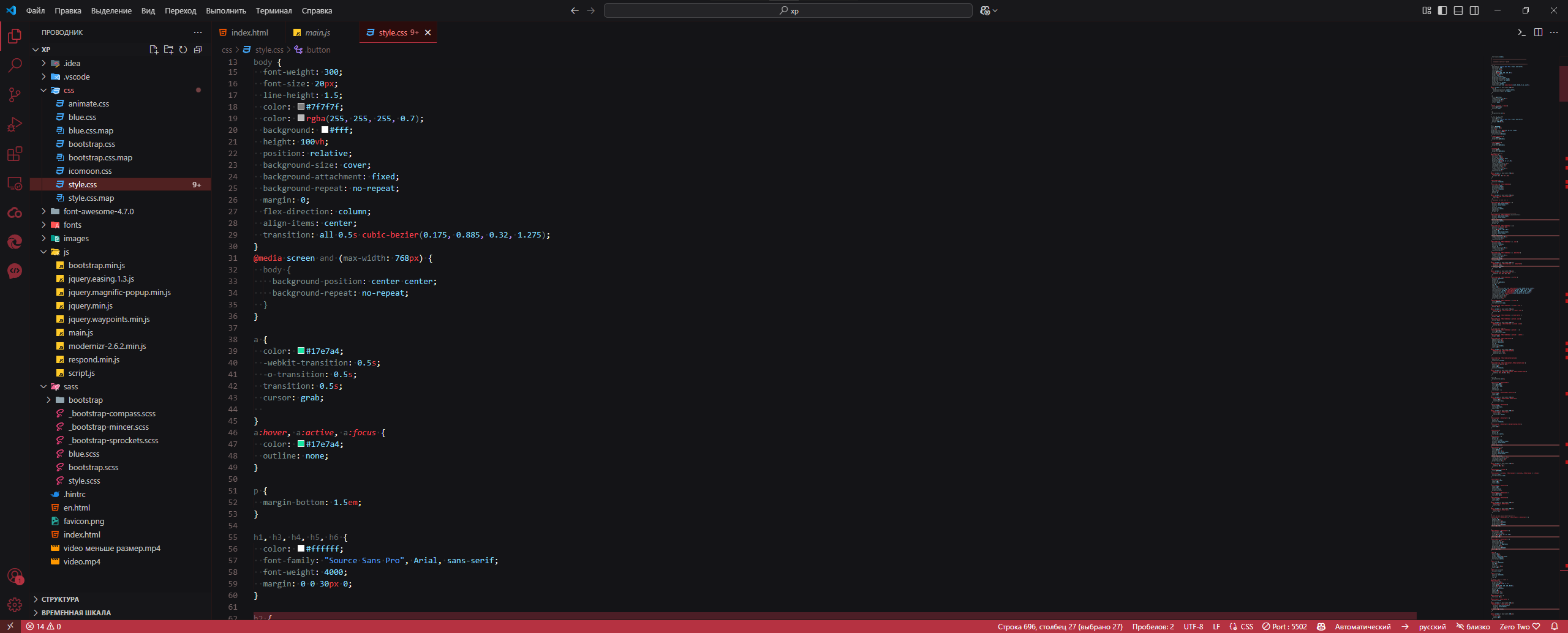The width and height of the screenshot is (1568, 633).
Task: Split the editor to the right
Action: 1538,32
